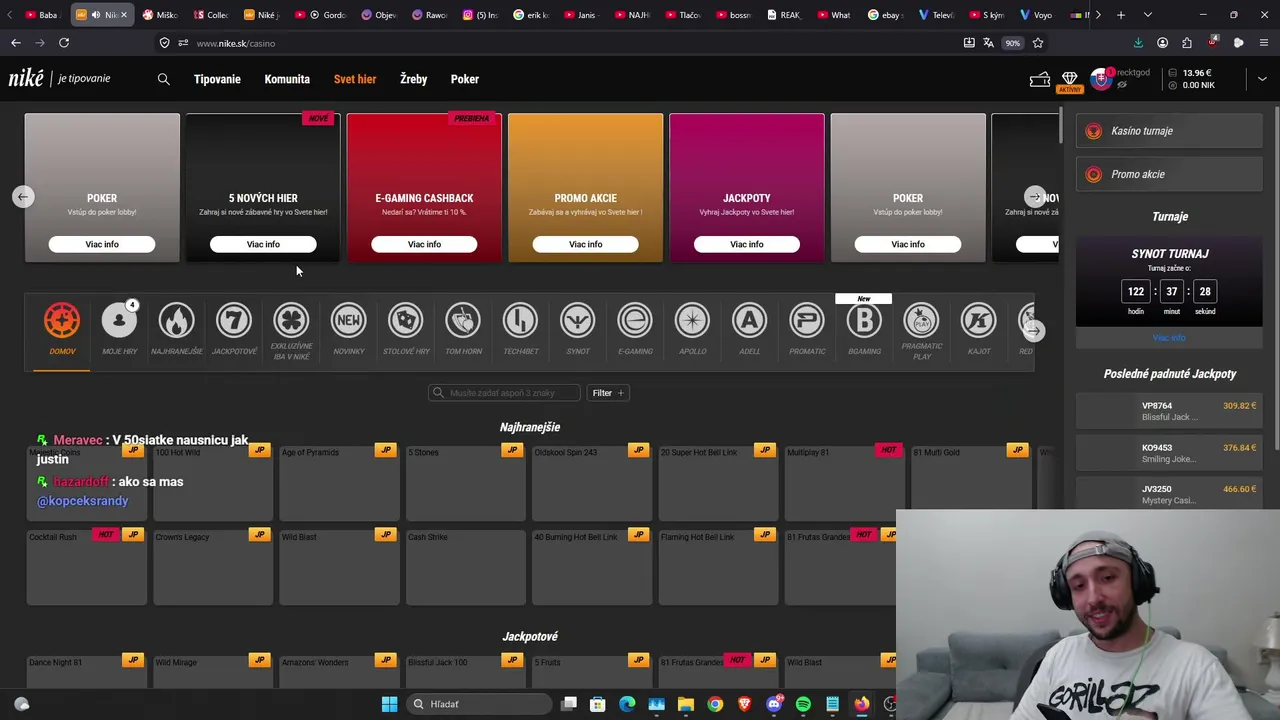Click the diamond Aktívny bonus icon
This screenshot has width=1280, height=720.
pyautogui.click(x=1070, y=80)
